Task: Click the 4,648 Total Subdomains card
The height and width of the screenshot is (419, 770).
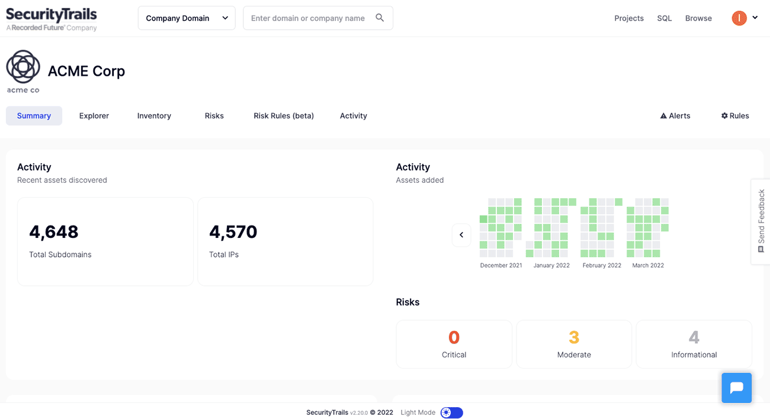Action: click(x=105, y=242)
